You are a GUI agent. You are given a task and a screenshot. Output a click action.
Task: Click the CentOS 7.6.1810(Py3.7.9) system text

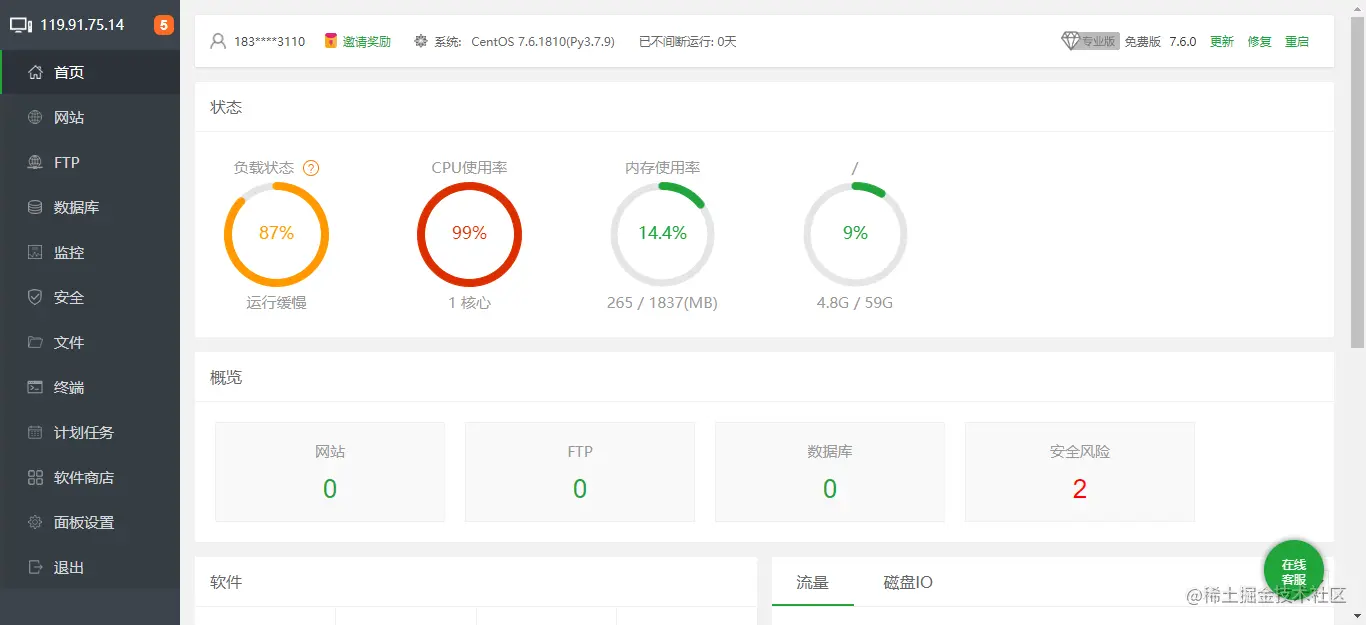coord(543,41)
